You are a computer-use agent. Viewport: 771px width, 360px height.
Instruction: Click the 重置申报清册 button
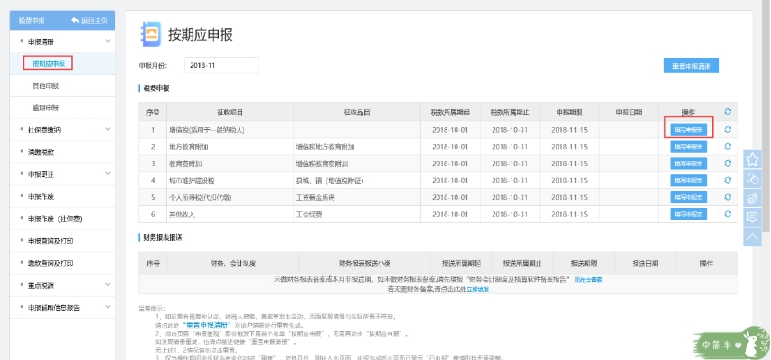pyautogui.click(x=691, y=66)
